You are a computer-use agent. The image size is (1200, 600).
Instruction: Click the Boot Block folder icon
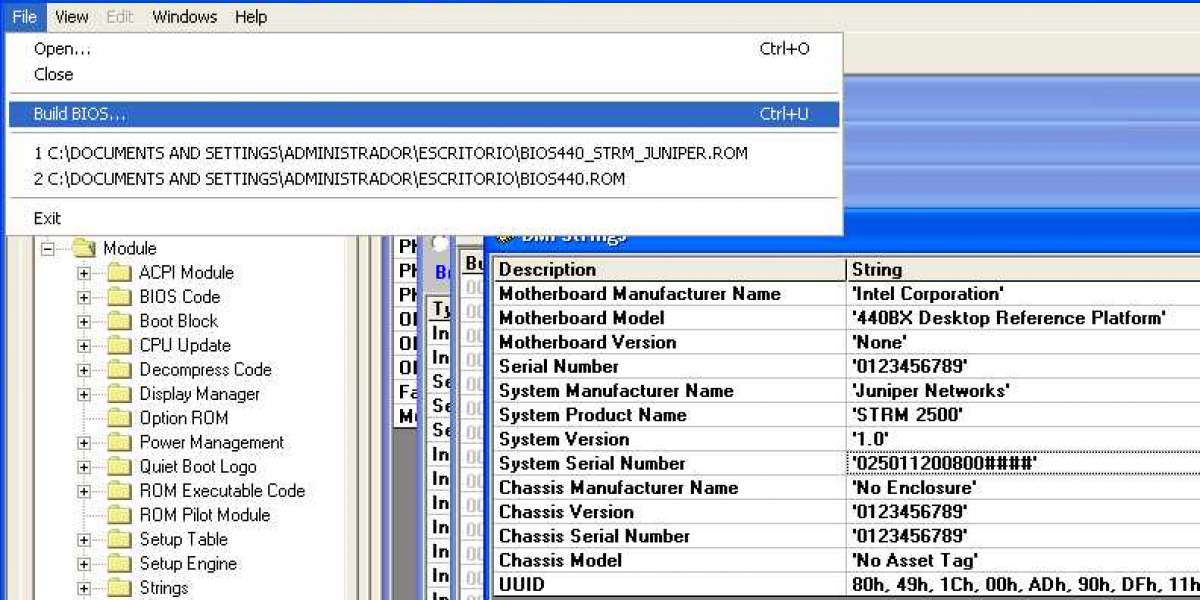click(120, 321)
